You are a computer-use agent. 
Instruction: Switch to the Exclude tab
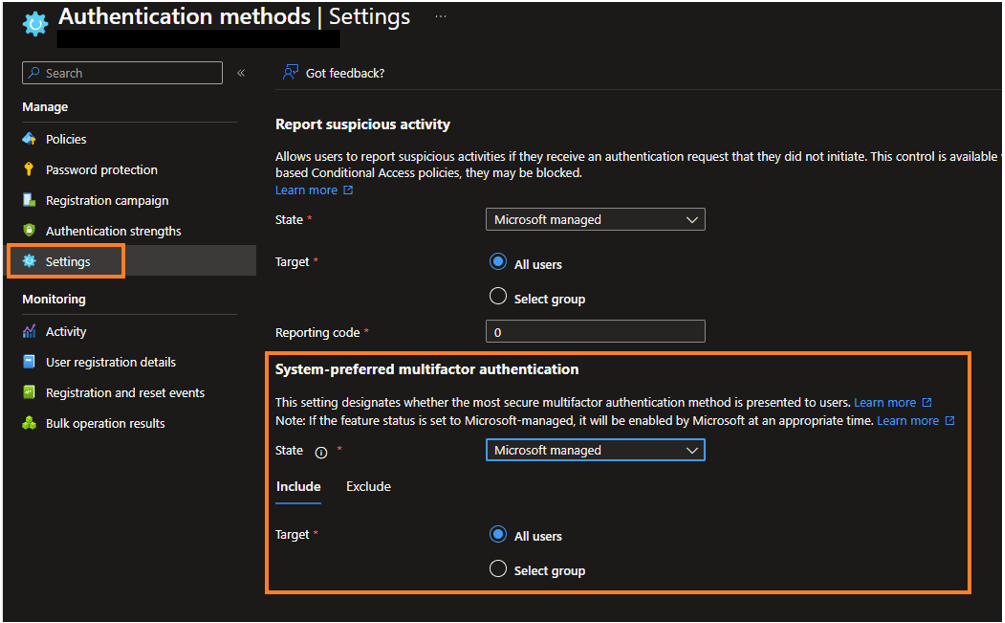tap(369, 486)
